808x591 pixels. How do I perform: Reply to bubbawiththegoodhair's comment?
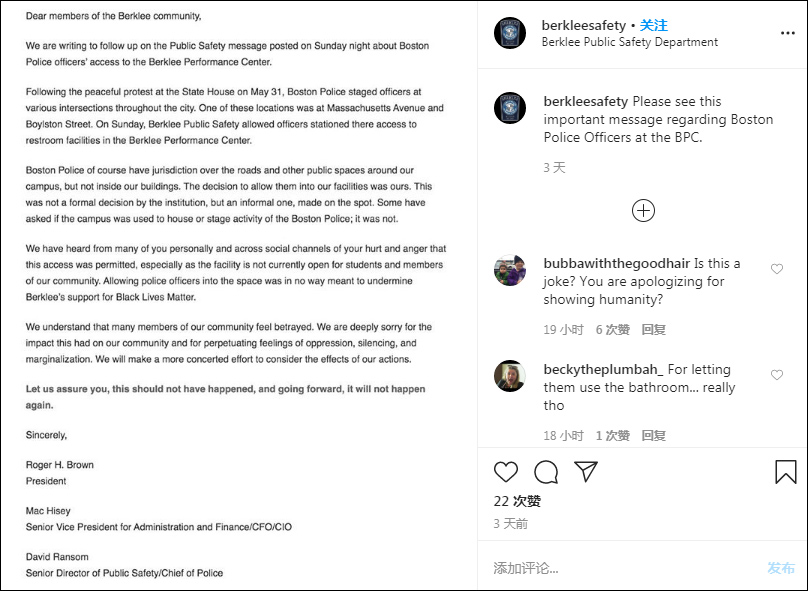(x=653, y=329)
